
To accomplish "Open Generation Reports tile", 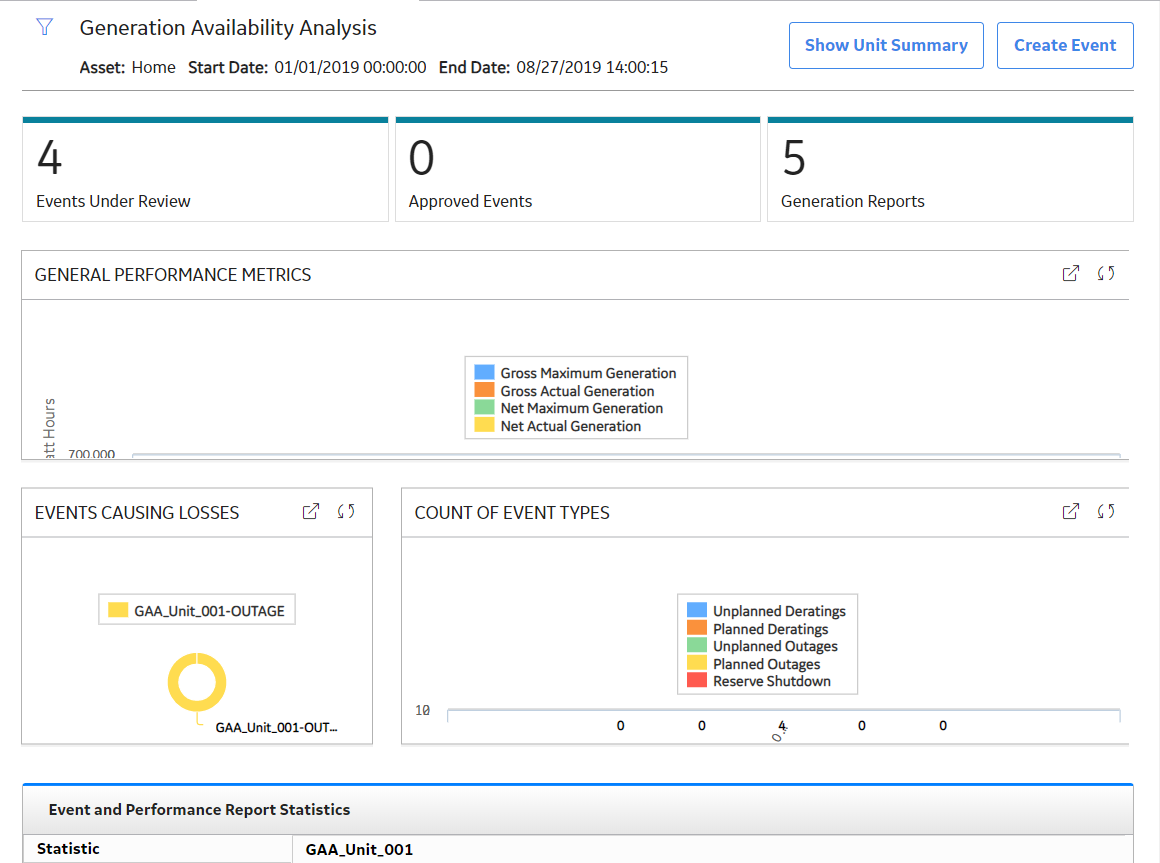I will pyautogui.click(x=951, y=169).
